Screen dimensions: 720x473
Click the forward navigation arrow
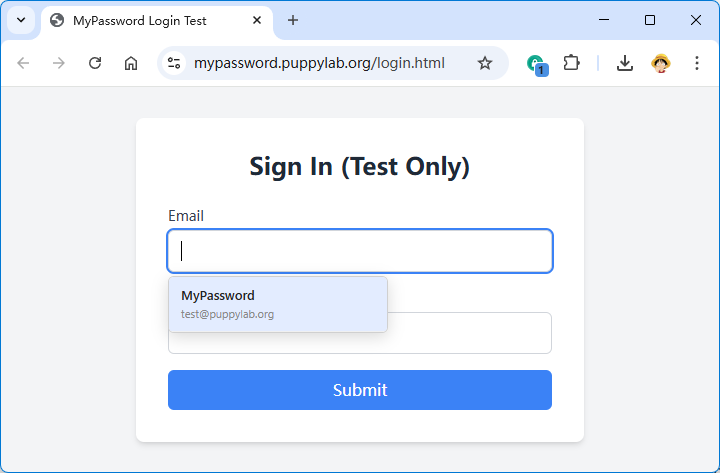tap(59, 63)
